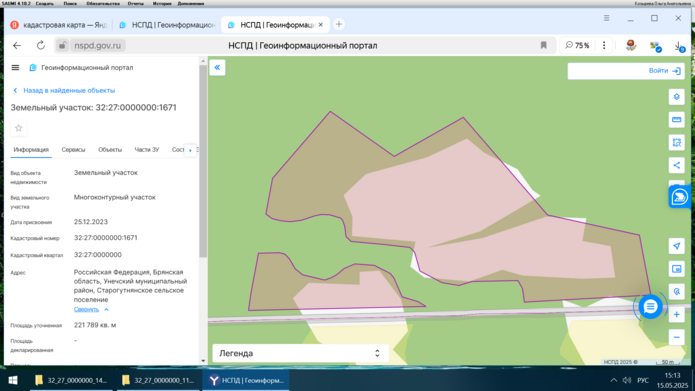The height and width of the screenshot is (391, 695).
Task: Click the side panel vertical scrollbar
Action: point(203,161)
